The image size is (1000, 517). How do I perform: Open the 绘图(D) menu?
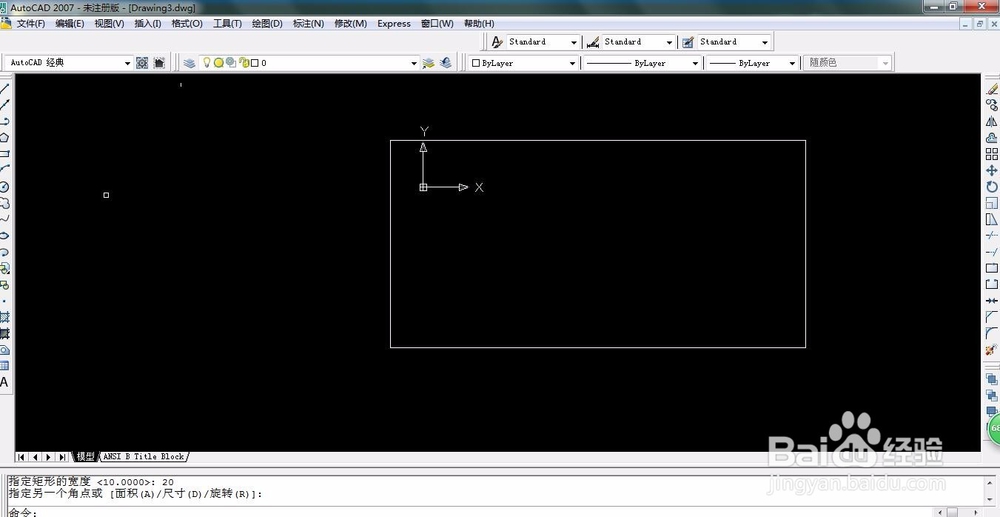click(x=267, y=24)
